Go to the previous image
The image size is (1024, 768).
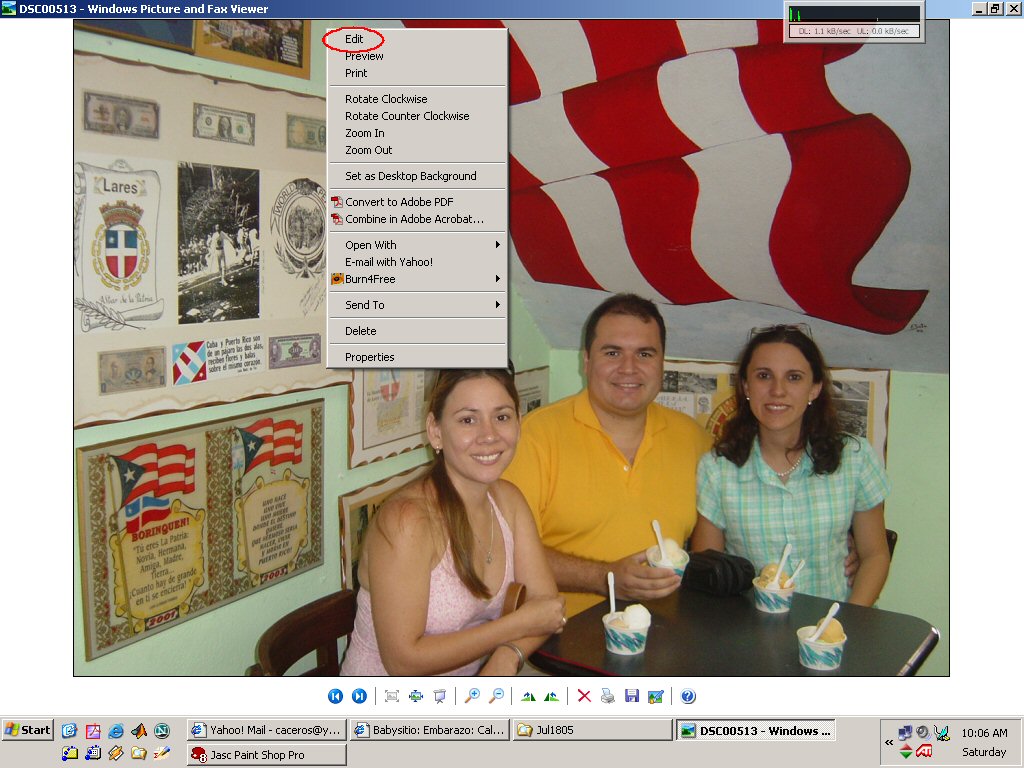(x=336, y=696)
